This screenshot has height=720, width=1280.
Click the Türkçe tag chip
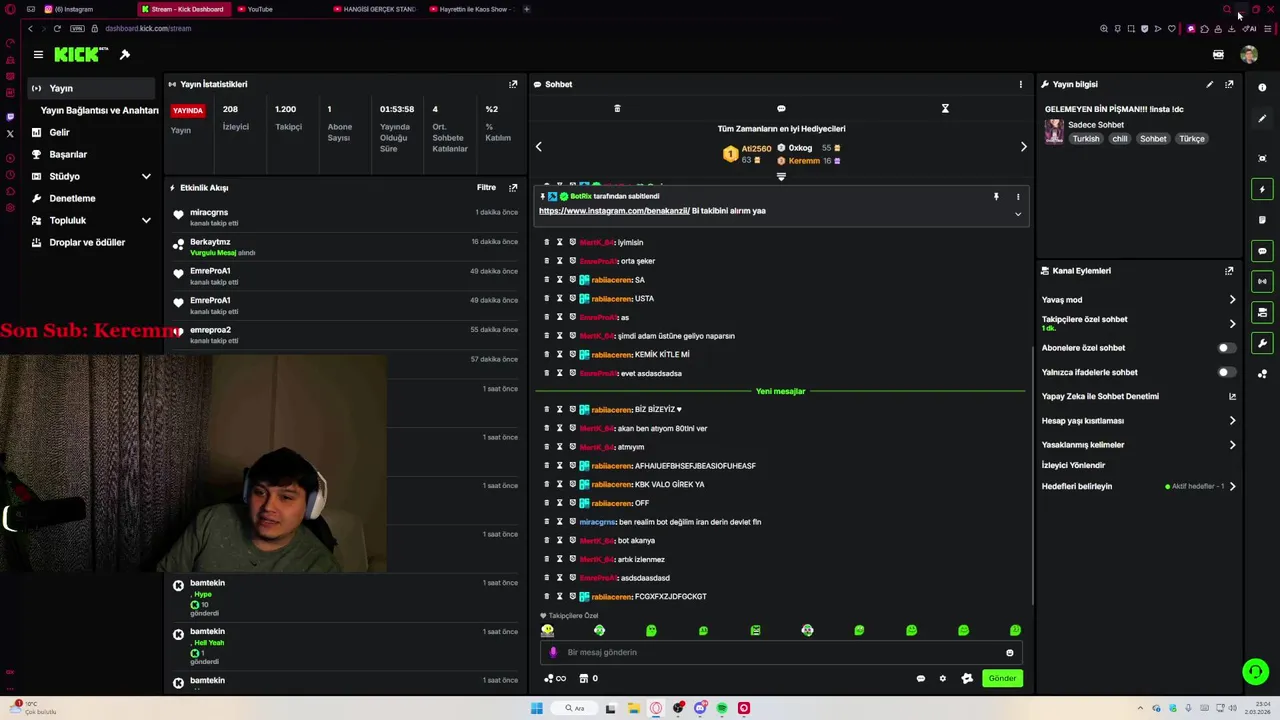1192,139
